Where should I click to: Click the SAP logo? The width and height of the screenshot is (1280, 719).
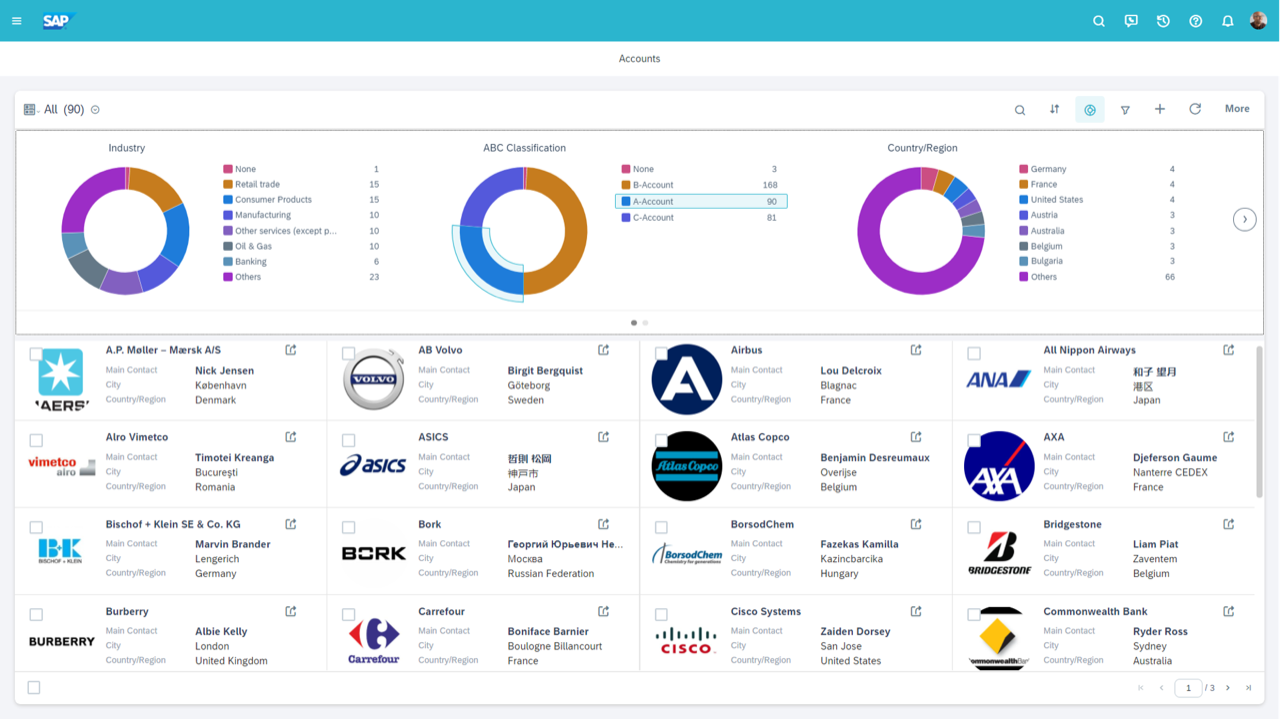[58, 20]
